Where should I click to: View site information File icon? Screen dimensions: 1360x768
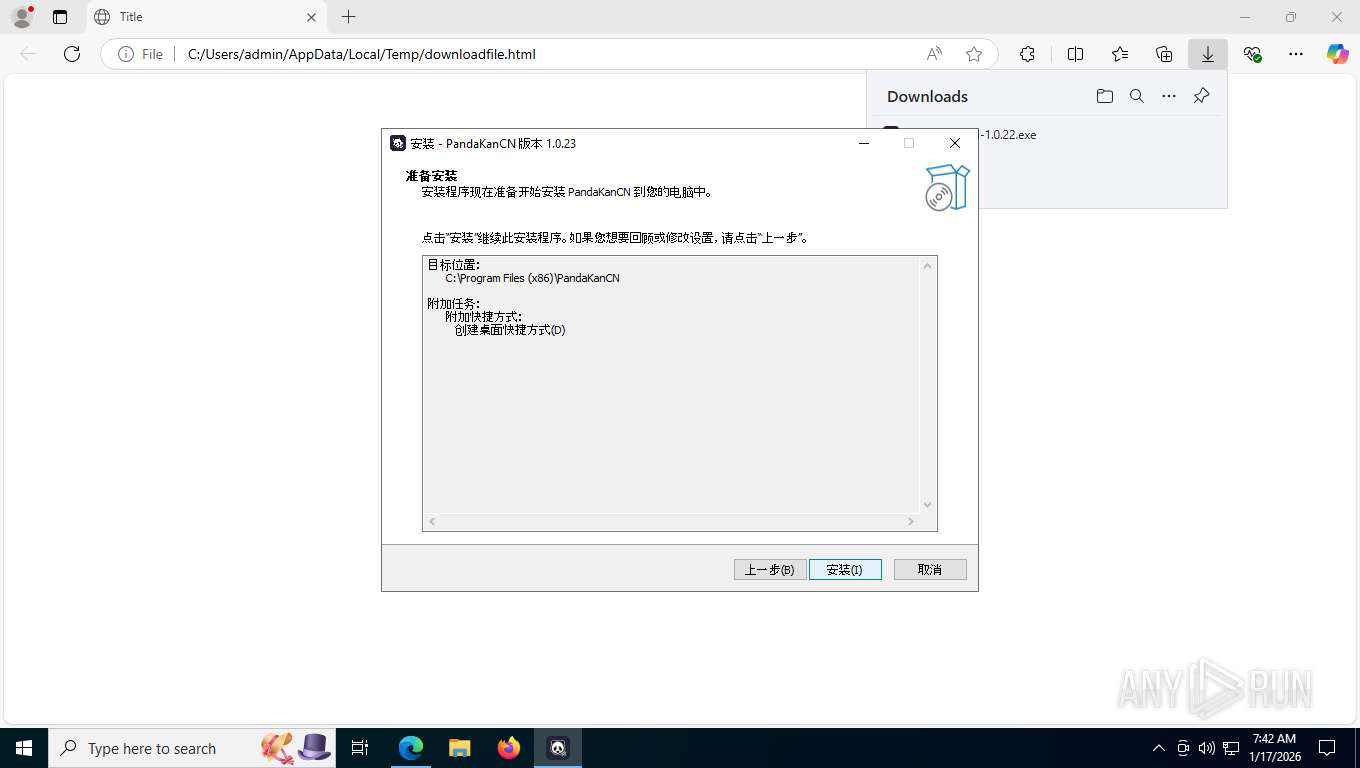click(x=140, y=54)
